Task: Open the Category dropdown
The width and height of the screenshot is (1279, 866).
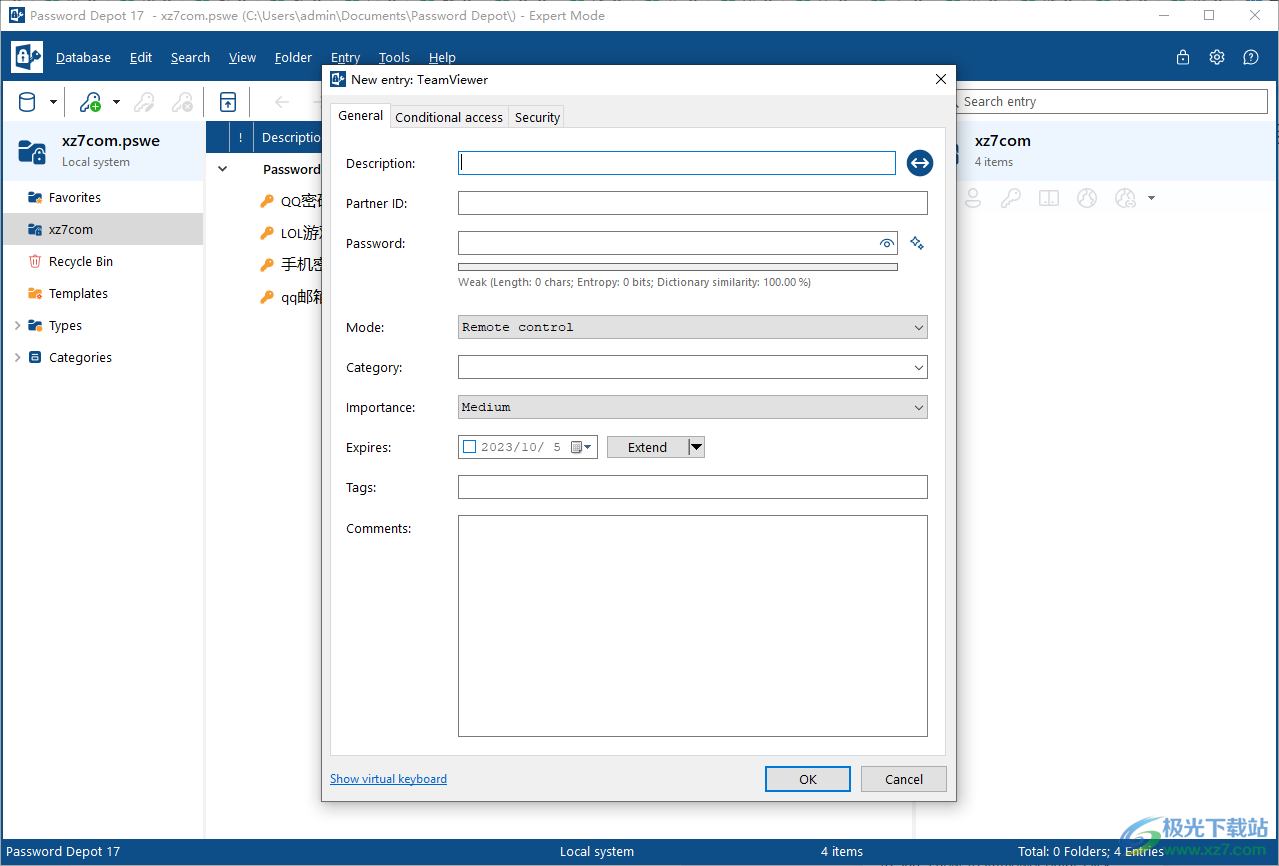Action: (x=692, y=367)
